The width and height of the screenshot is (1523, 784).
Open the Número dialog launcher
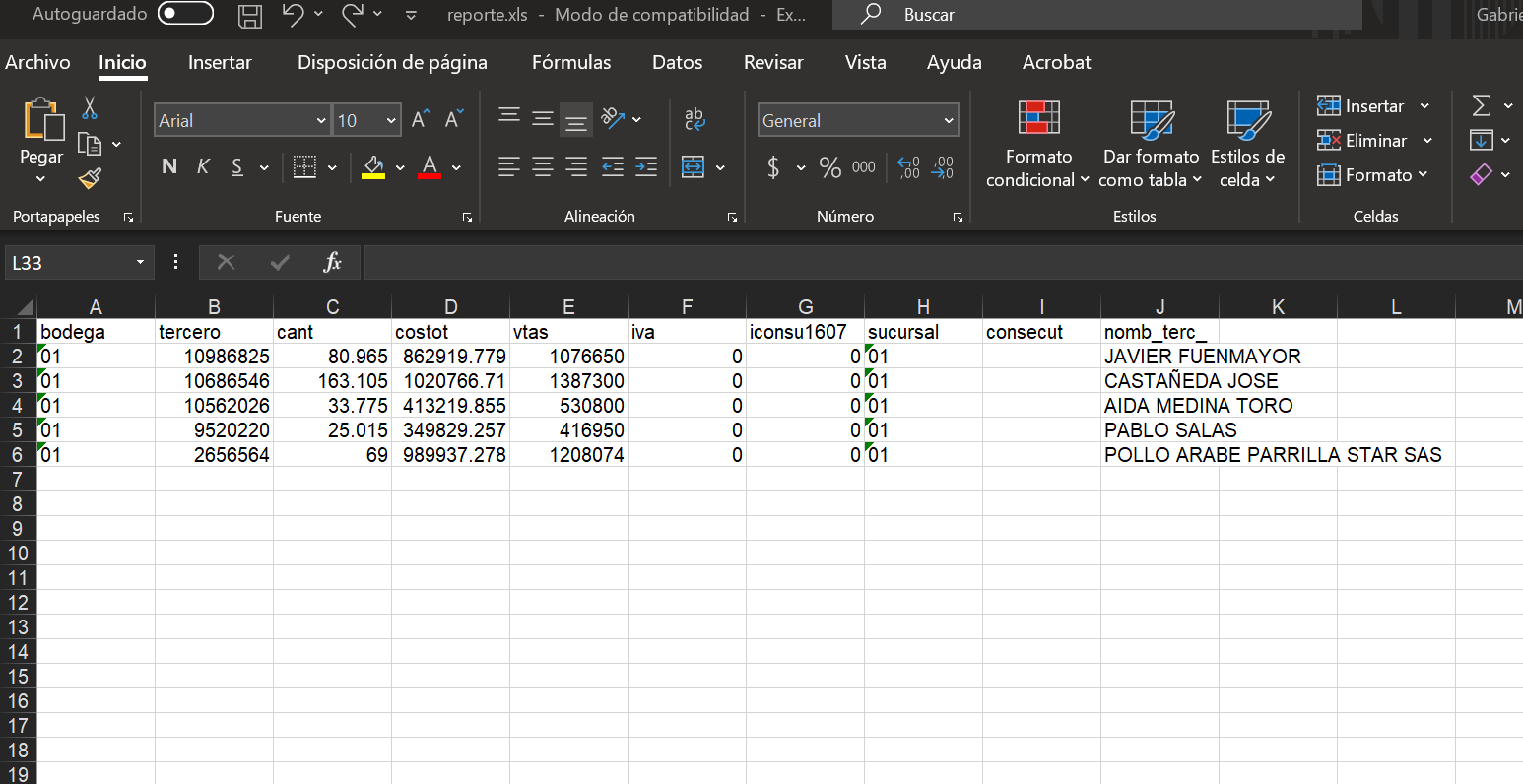point(958,218)
